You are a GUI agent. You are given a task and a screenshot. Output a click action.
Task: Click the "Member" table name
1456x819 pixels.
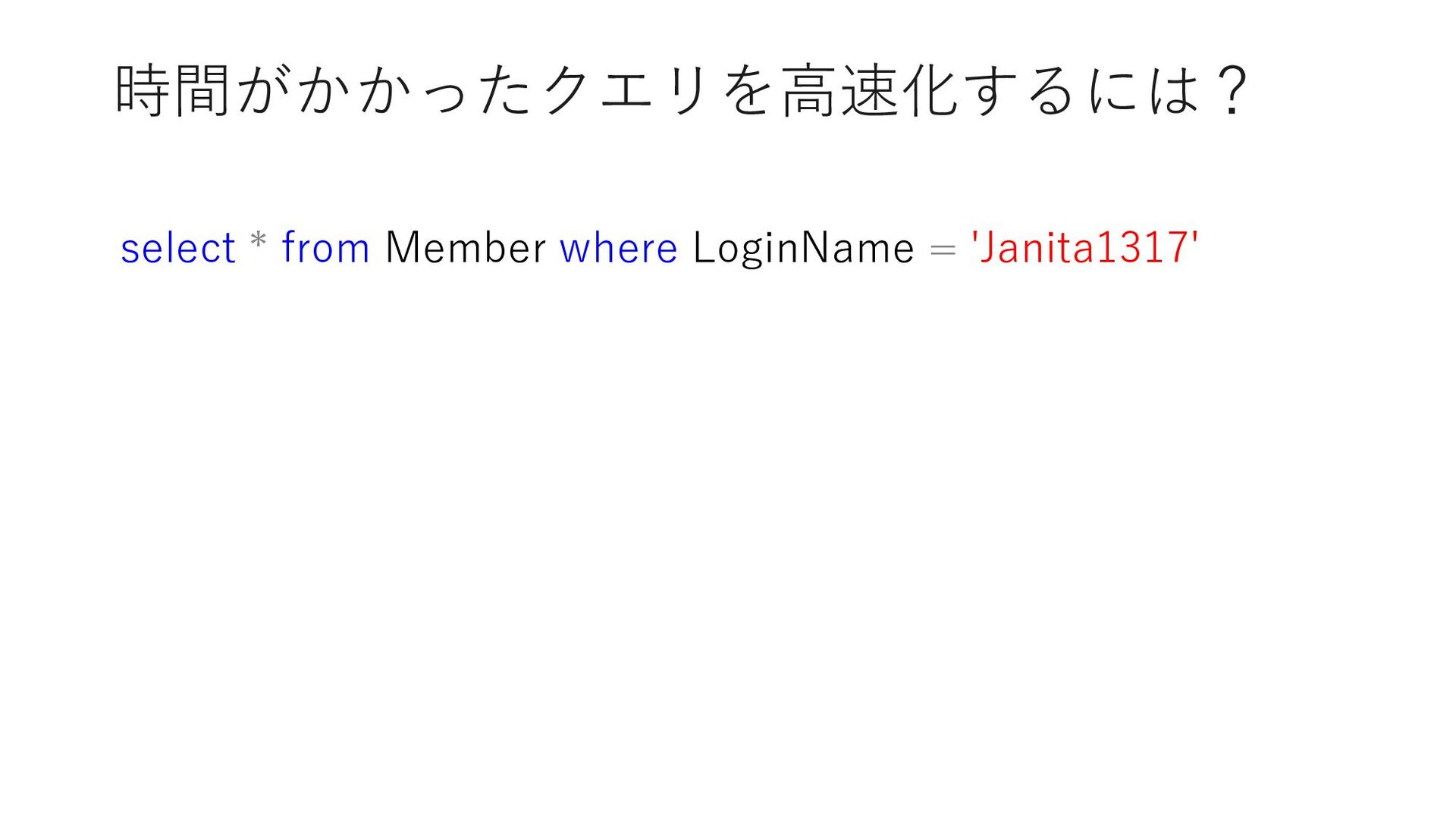point(465,248)
